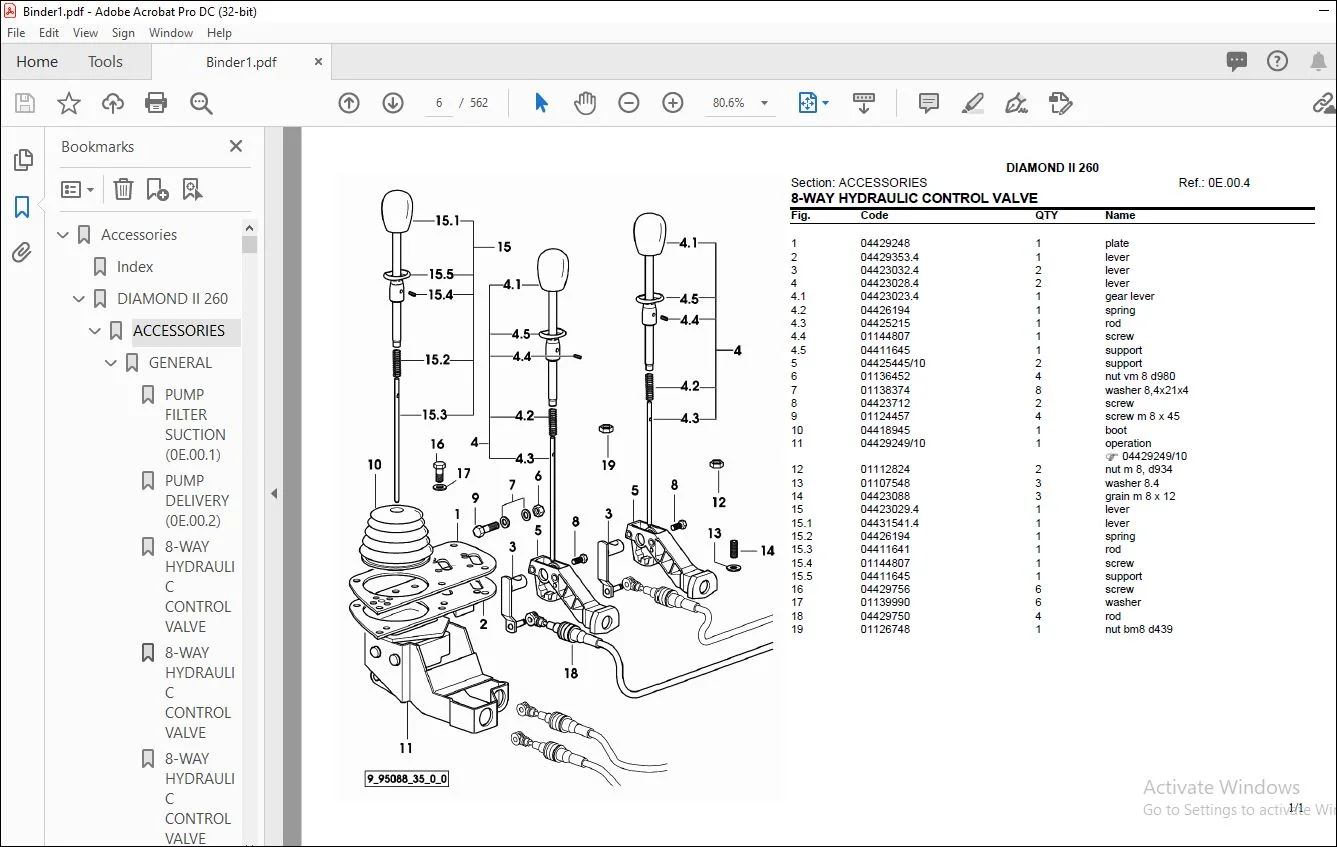Close the Binder1.pdf tab

(319, 62)
